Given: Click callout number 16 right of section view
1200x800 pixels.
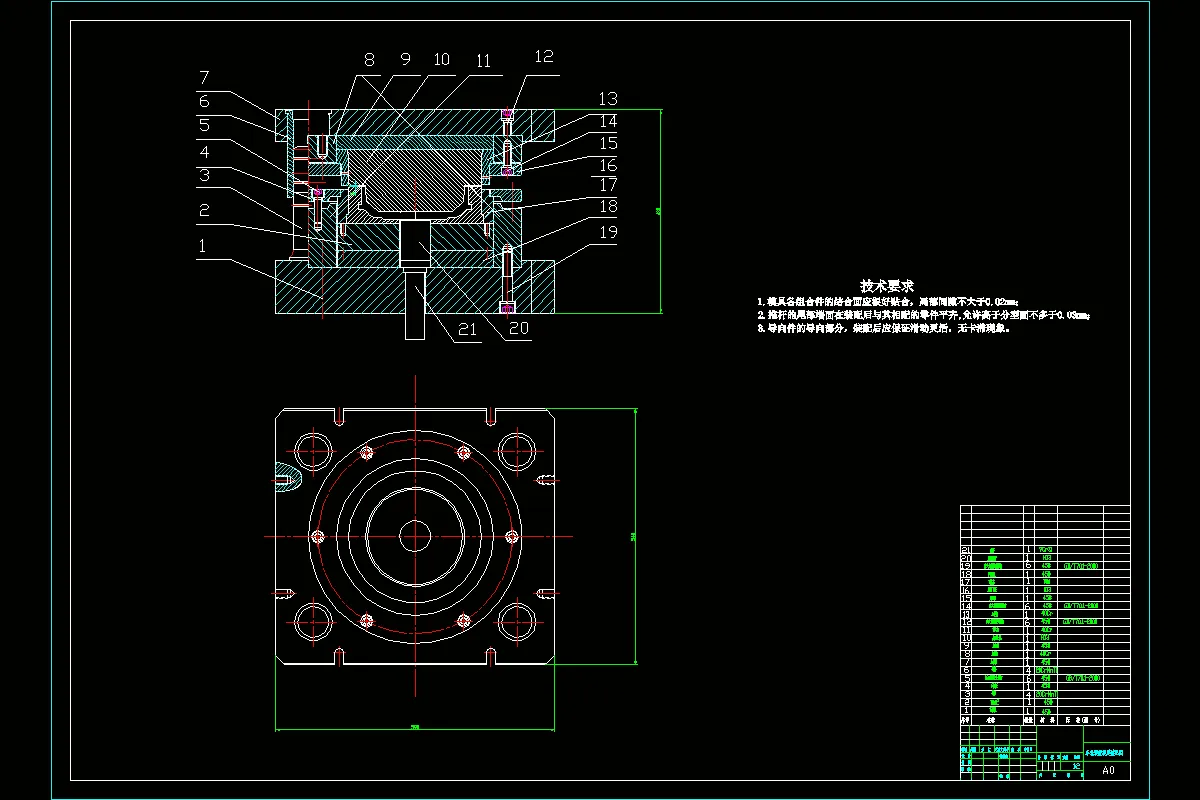Looking at the screenshot, I should click(608, 165).
